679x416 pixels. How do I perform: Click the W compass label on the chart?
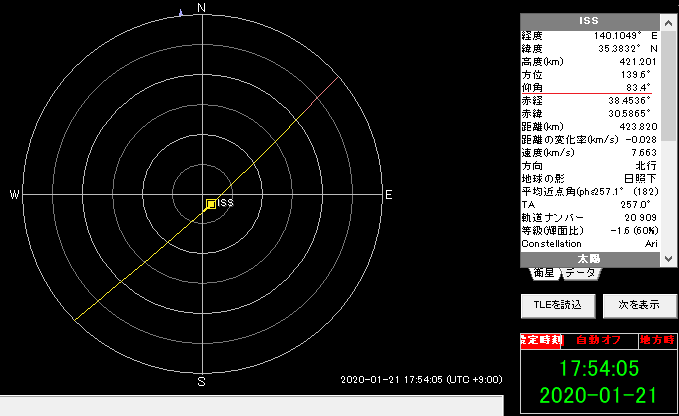pos(14,195)
